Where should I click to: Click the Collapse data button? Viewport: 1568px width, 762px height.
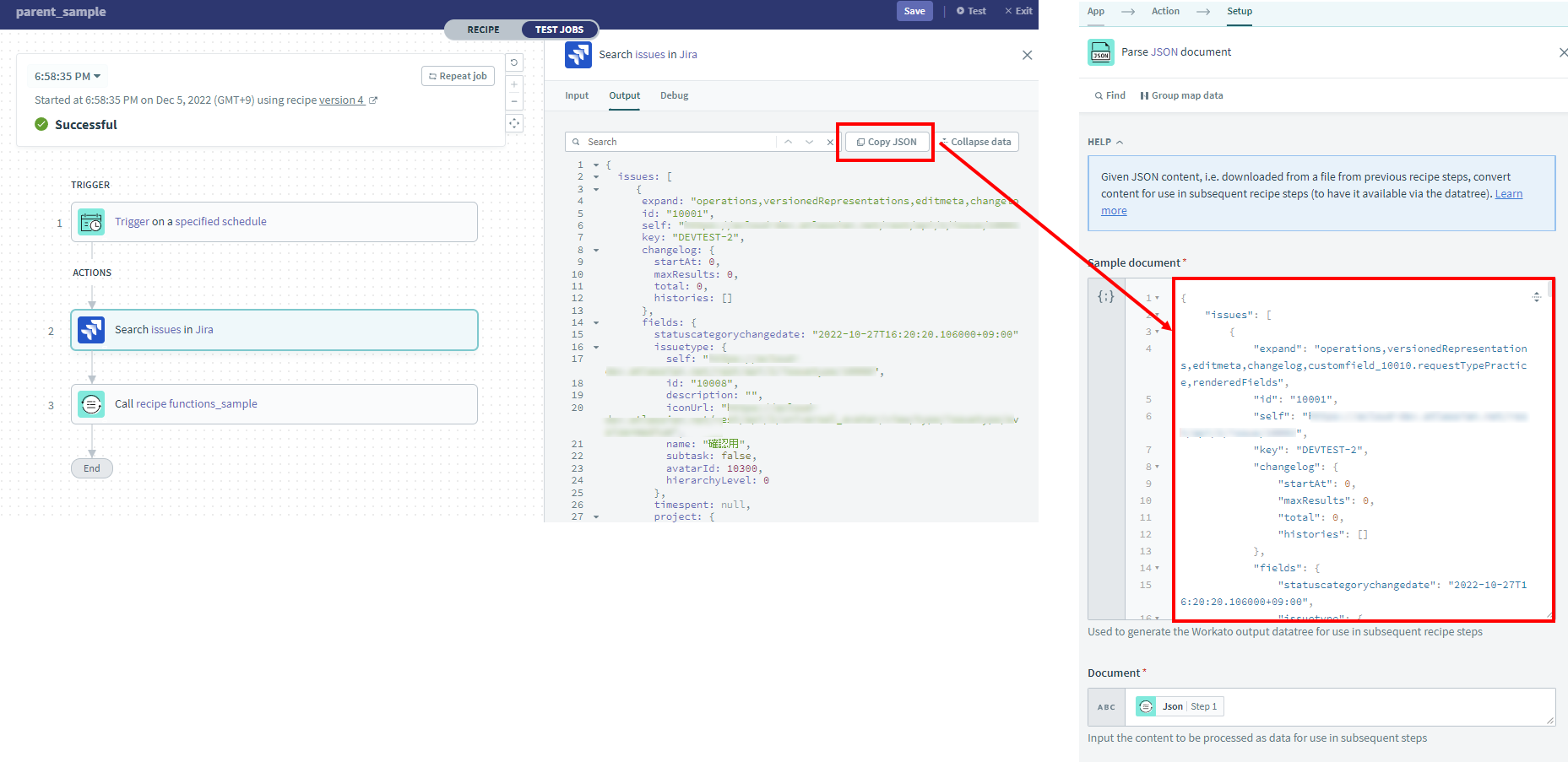977,142
